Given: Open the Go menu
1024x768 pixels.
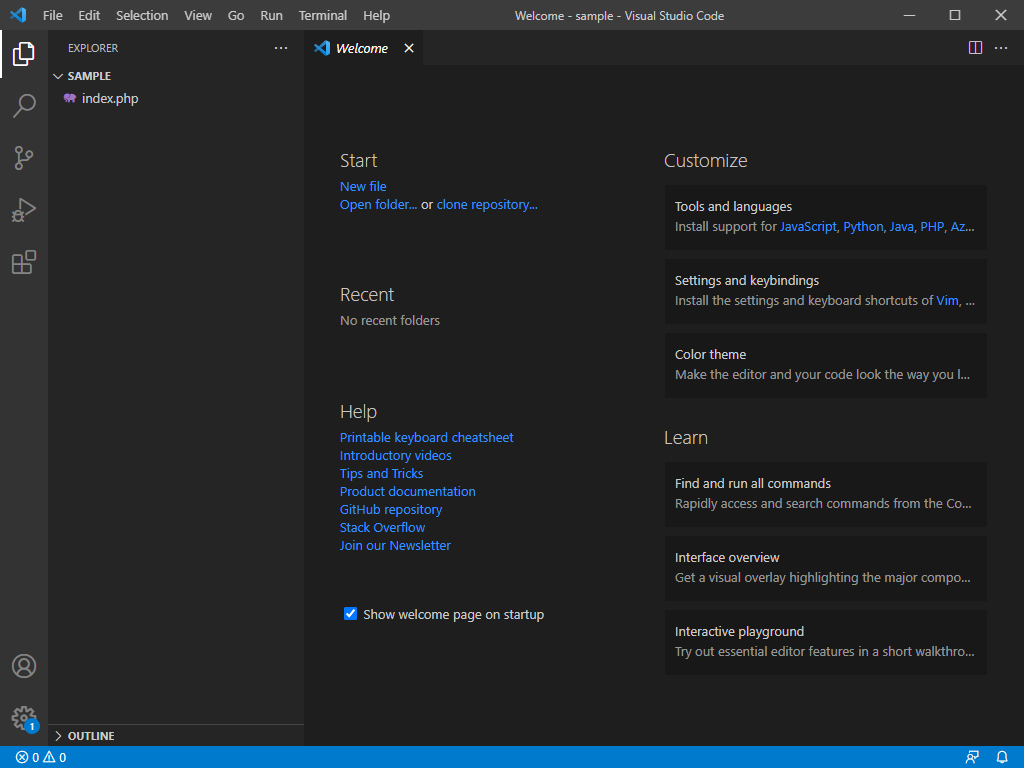Looking at the screenshot, I should coord(236,16).
